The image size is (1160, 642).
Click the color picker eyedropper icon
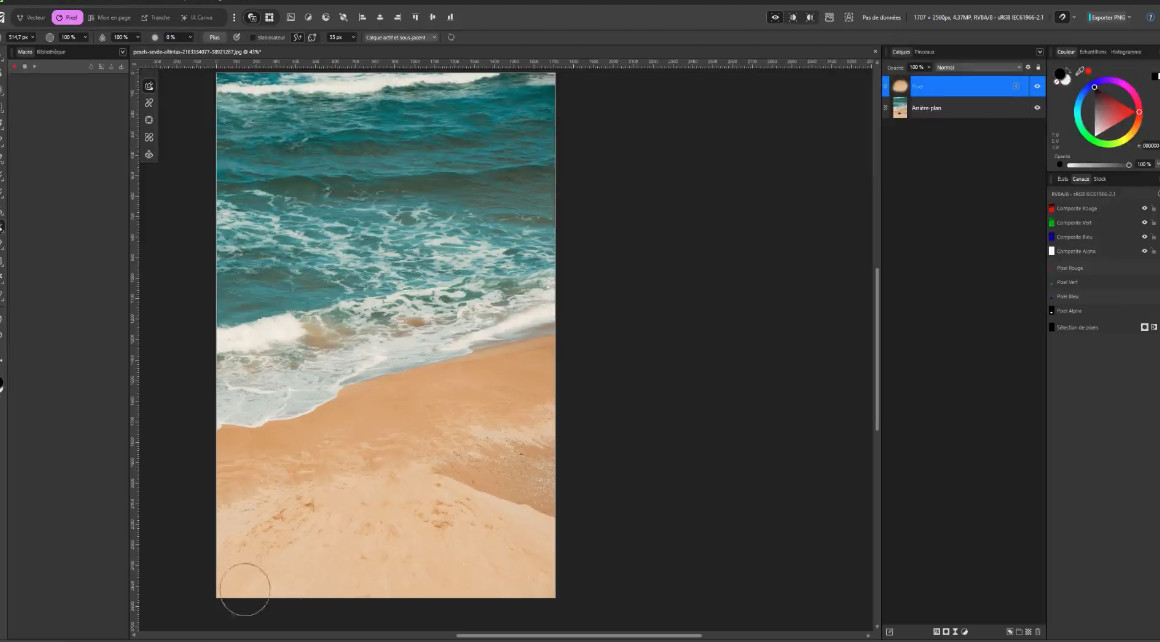(x=1079, y=71)
